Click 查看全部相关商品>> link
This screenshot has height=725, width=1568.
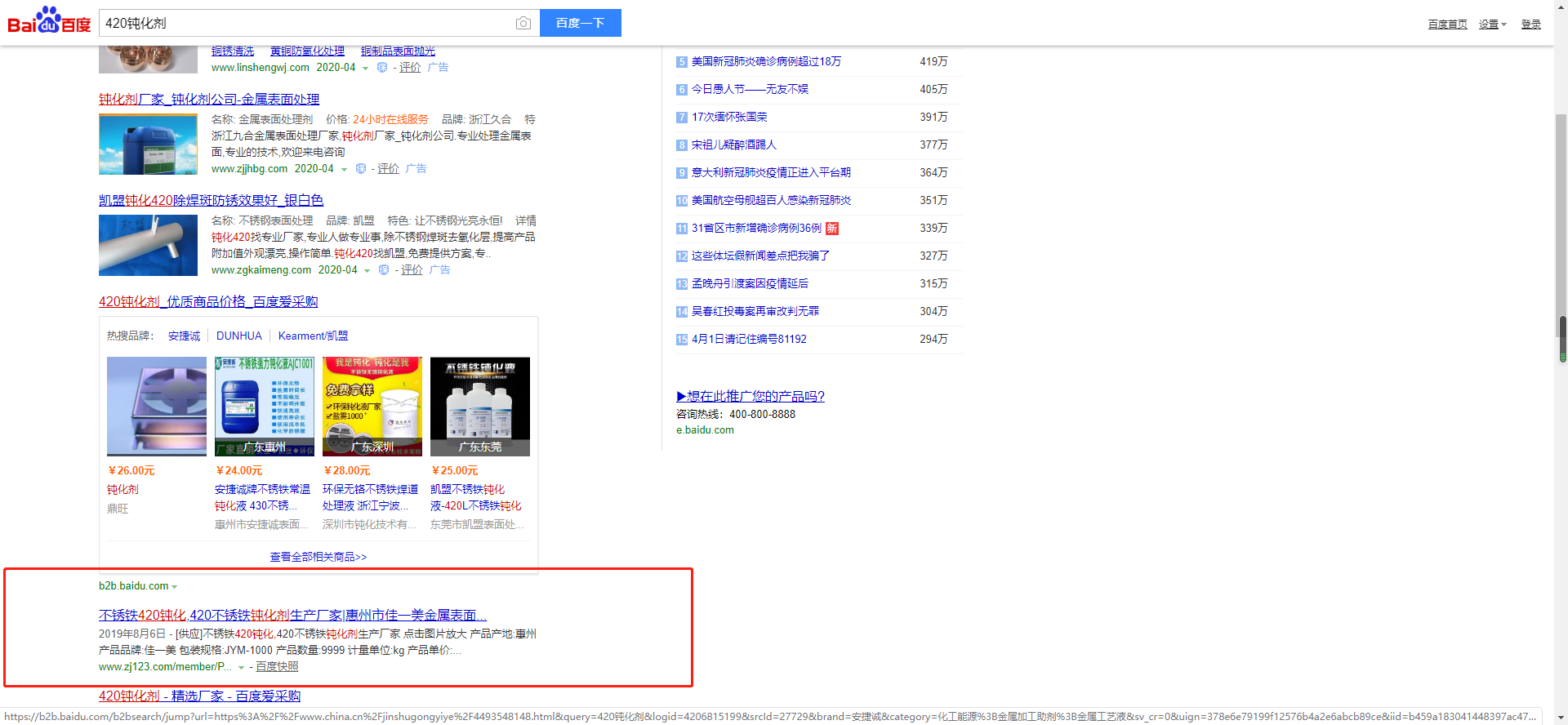(318, 557)
